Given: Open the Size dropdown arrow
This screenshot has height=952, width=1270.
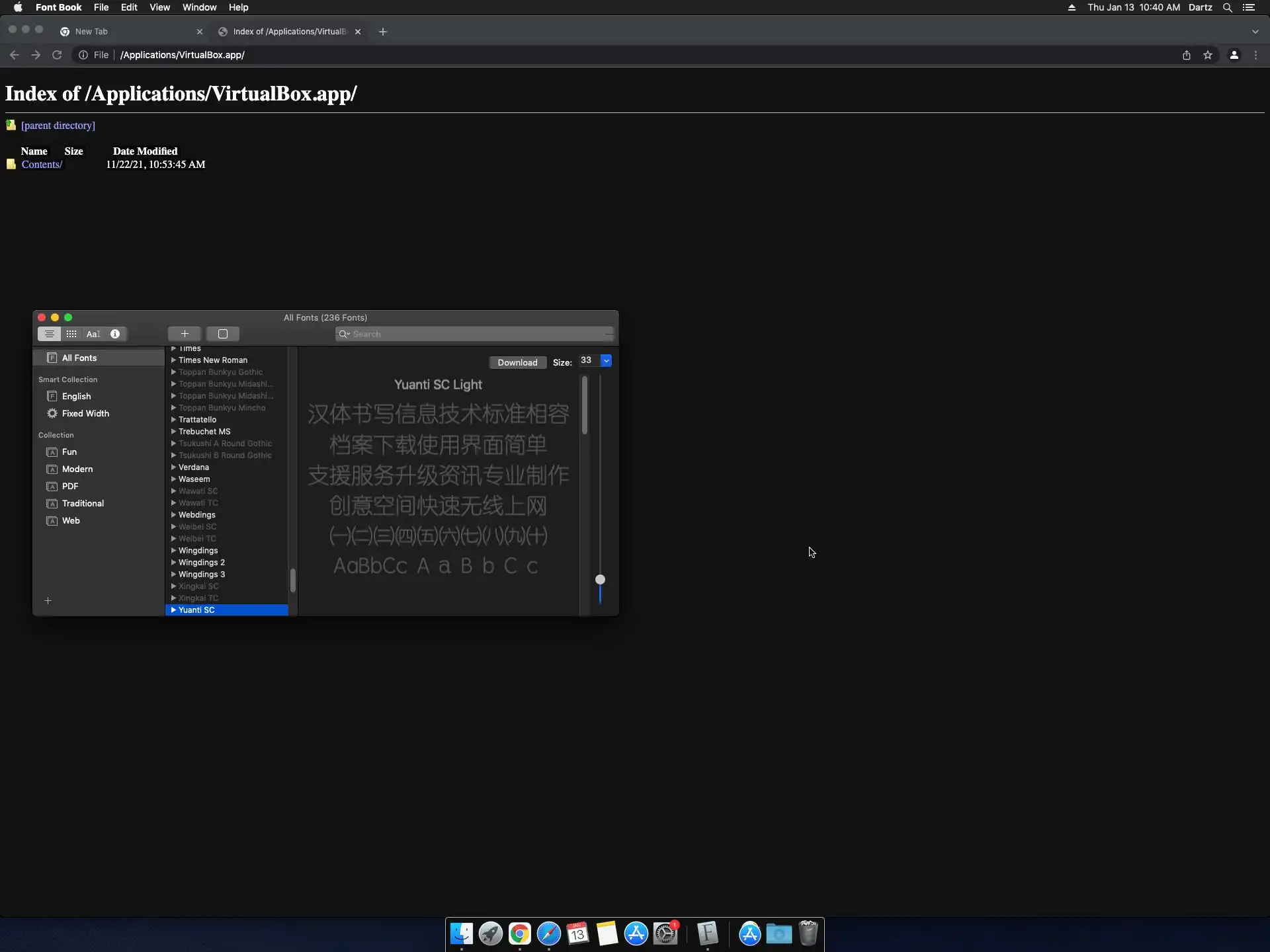Looking at the screenshot, I should click(x=606, y=360).
